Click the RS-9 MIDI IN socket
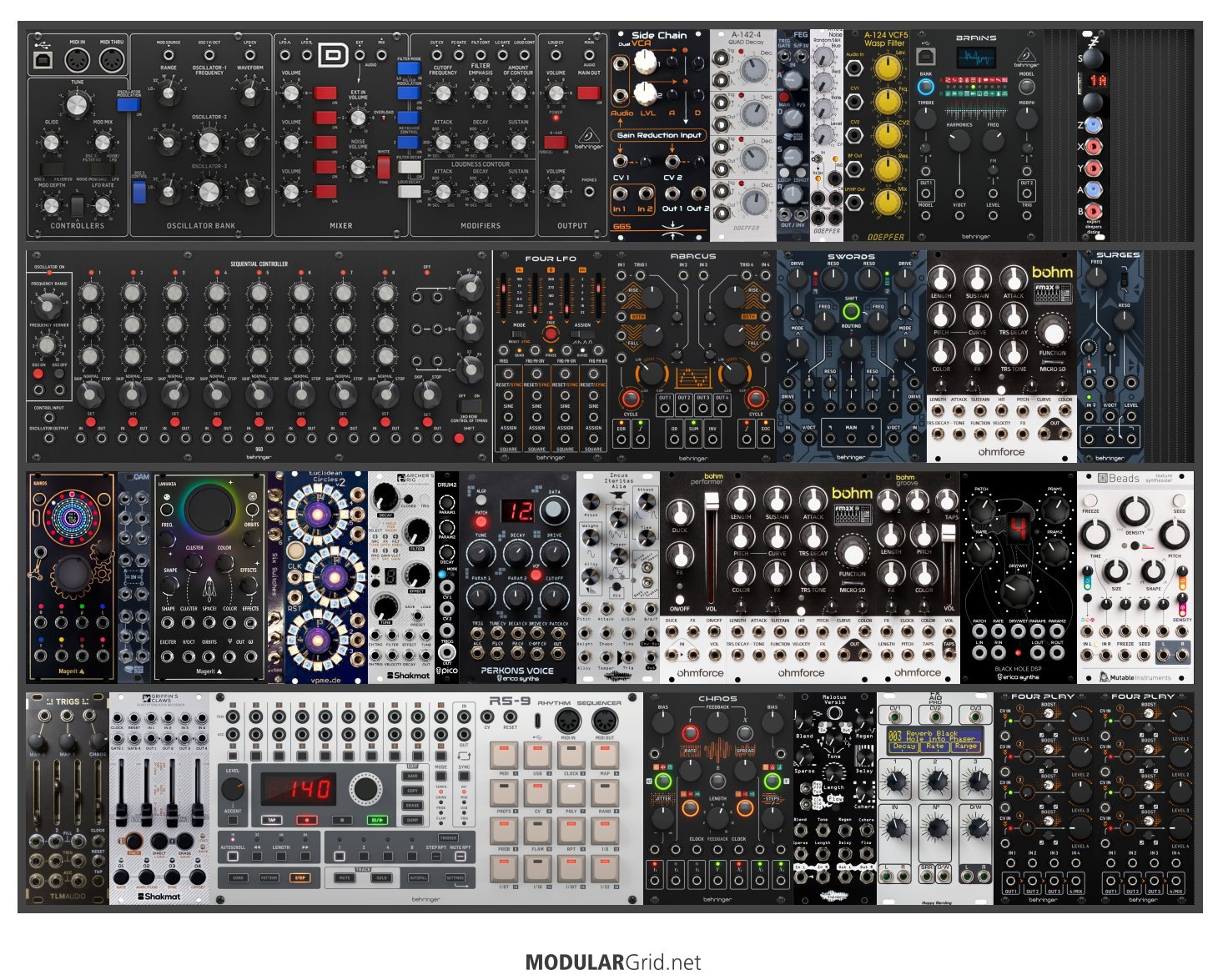The image size is (1228, 980). tap(567, 721)
